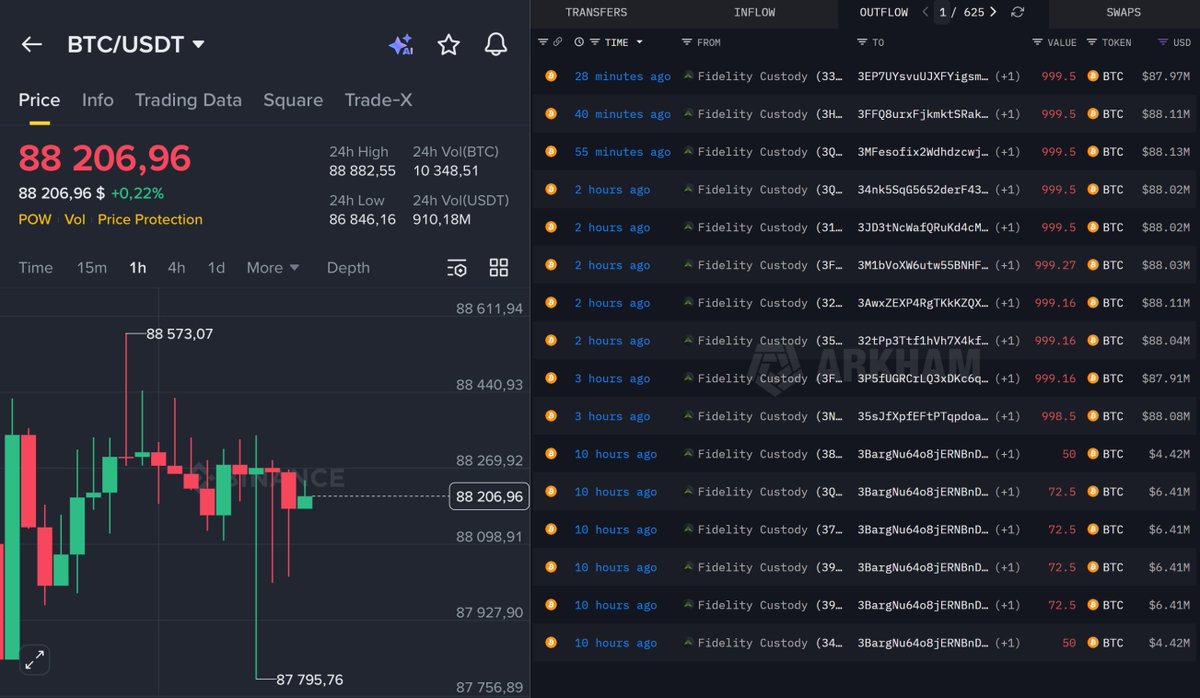Tap the Price Protection tag
Screen dimensions: 1200x698
[x=150, y=219]
